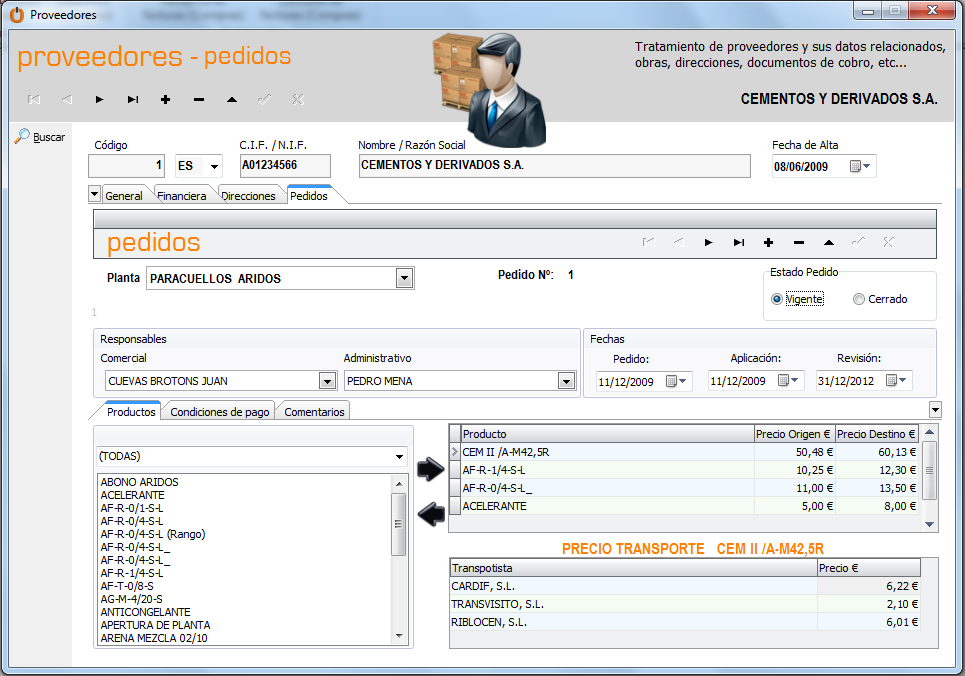Click the Buscar magnifier search icon
Image resolution: width=965 pixels, height=676 pixels.
(x=22, y=136)
